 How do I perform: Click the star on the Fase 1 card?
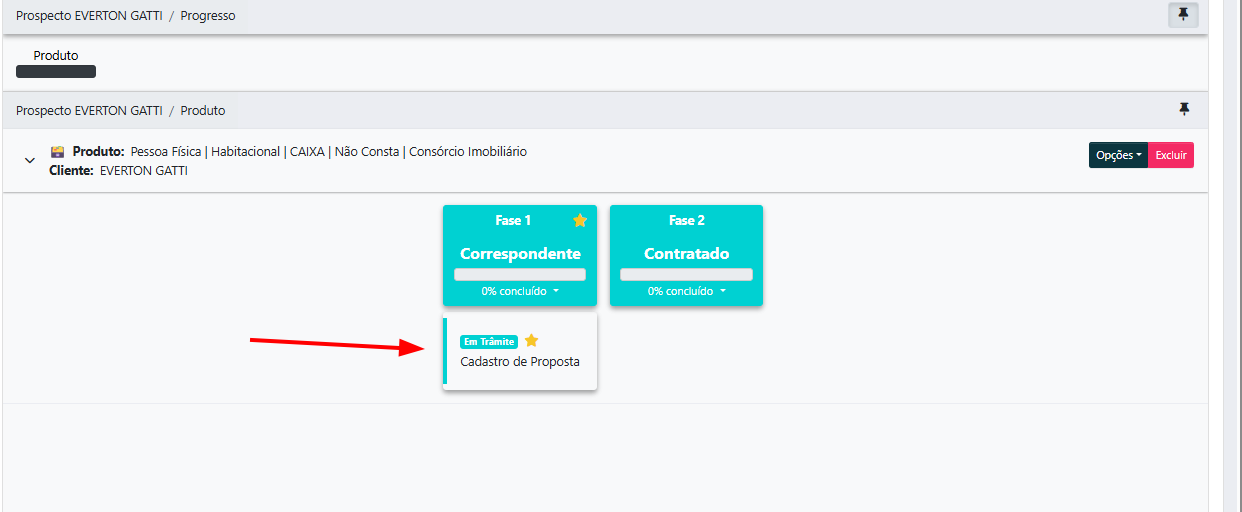[x=580, y=220]
